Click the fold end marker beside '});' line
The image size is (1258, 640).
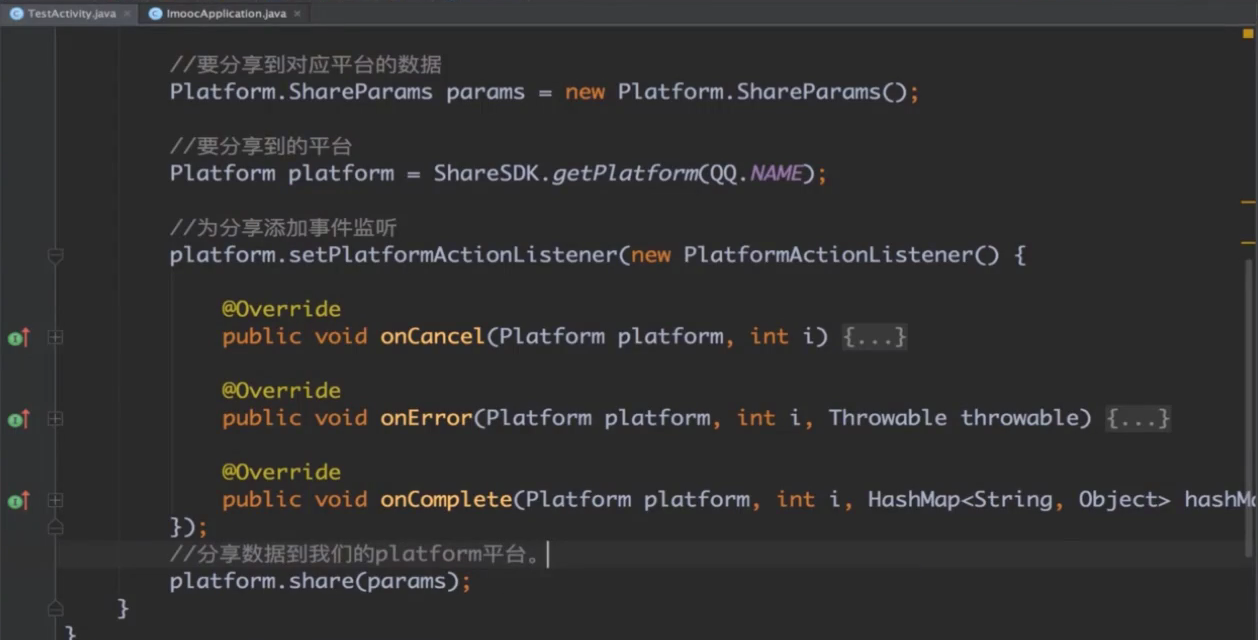coord(55,526)
